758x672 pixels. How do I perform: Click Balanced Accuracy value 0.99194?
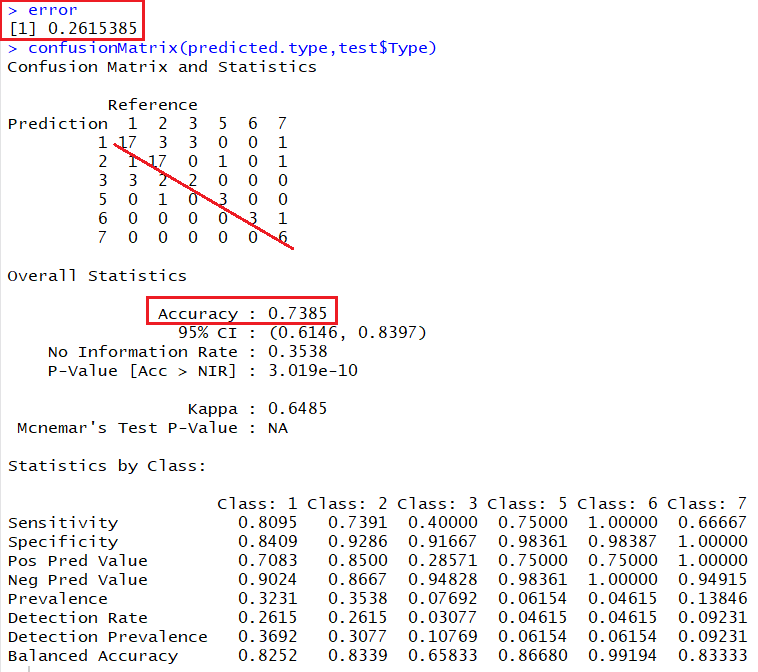(623, 656)
